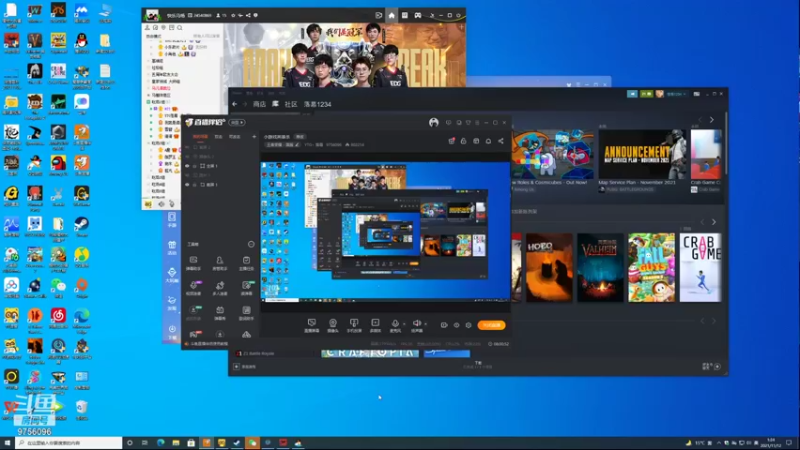Click the microphone icon in streaming app
The width and height of the screenshot is (800, 450).
[395, 323]
